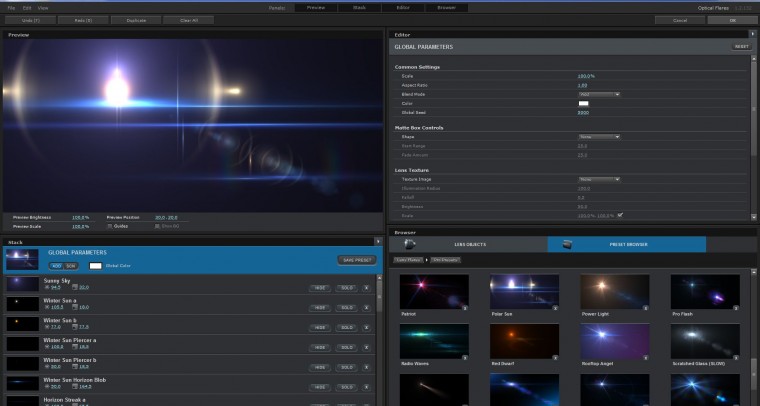The height and width of the screenshot is (406, 760).
Task: Open the Blend Mode dropdown
Action: tap(598, 94)
